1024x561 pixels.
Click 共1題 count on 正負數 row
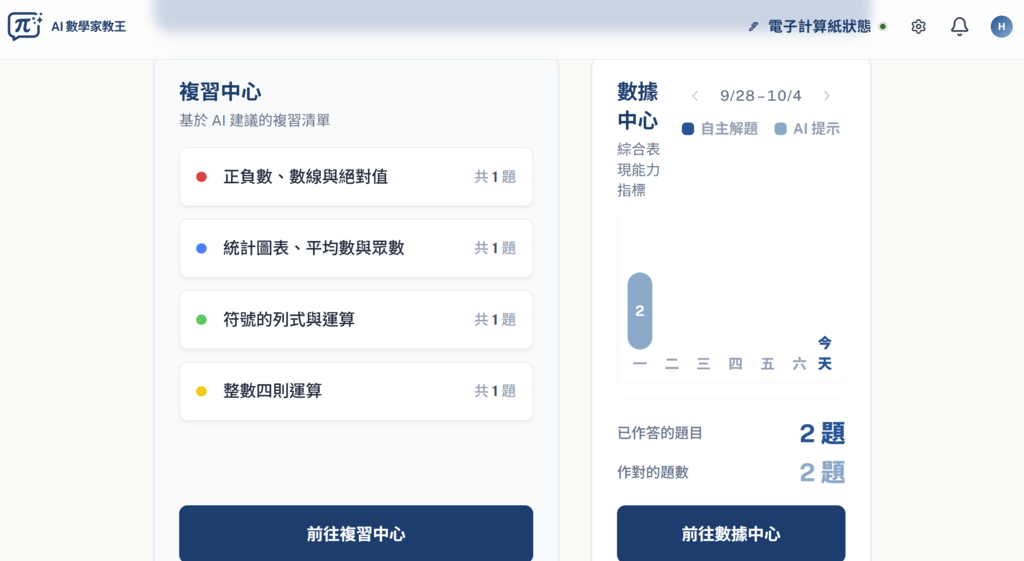pyautogui.click(x=495, y=177)
